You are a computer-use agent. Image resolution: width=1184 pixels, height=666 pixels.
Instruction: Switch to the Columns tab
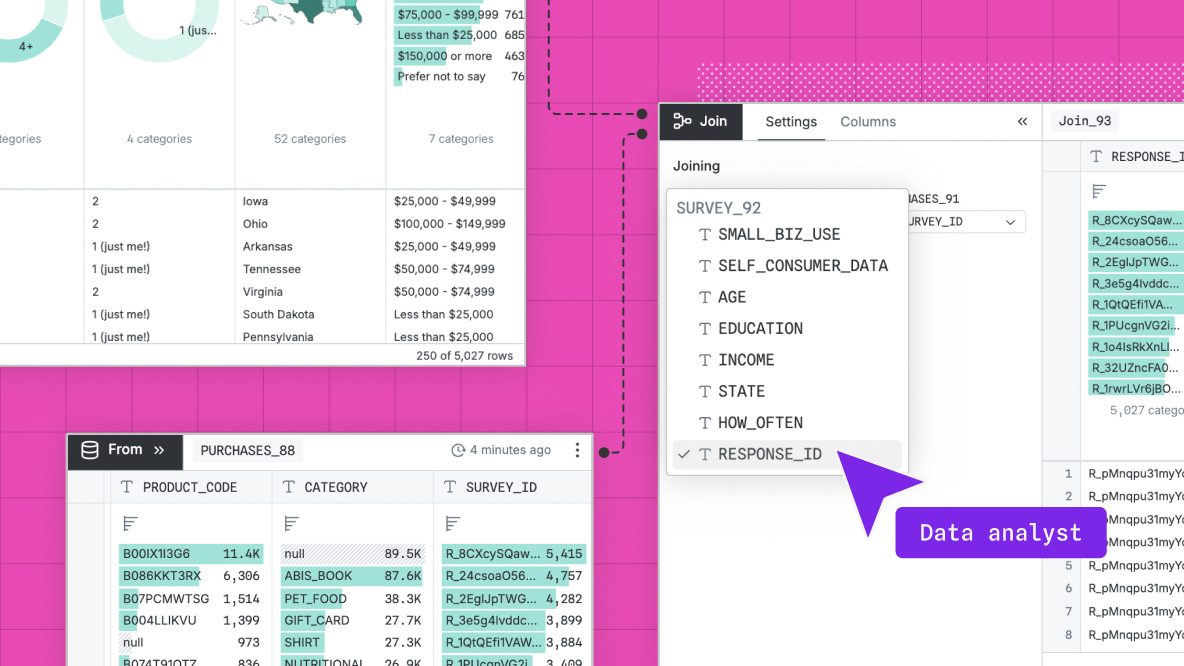867,121
